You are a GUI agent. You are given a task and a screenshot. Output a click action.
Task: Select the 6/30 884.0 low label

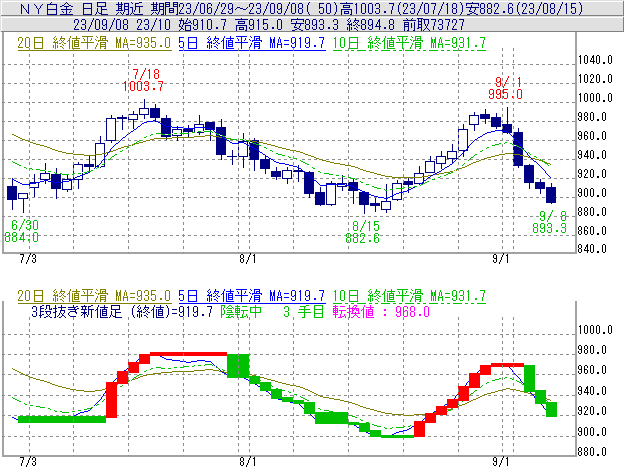tap(22, 232)
